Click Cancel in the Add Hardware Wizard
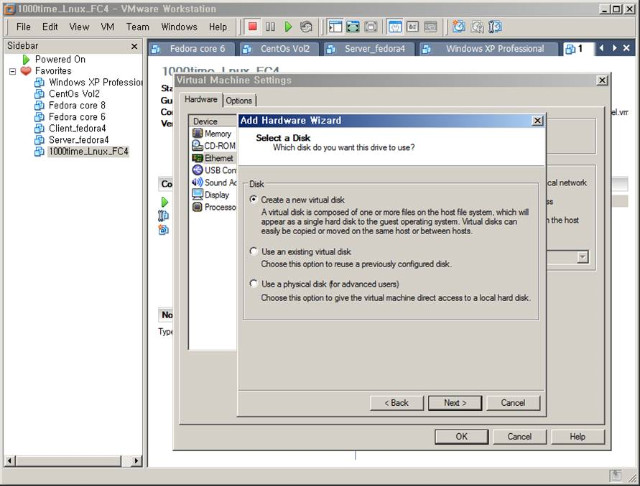Screen dimensions: 640x486 [513, 403]
